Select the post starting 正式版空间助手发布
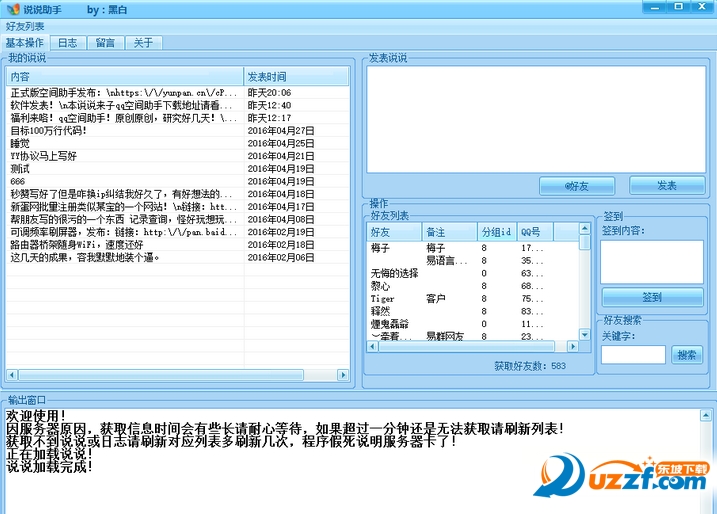717x514 pixels. tap(178, 93)
